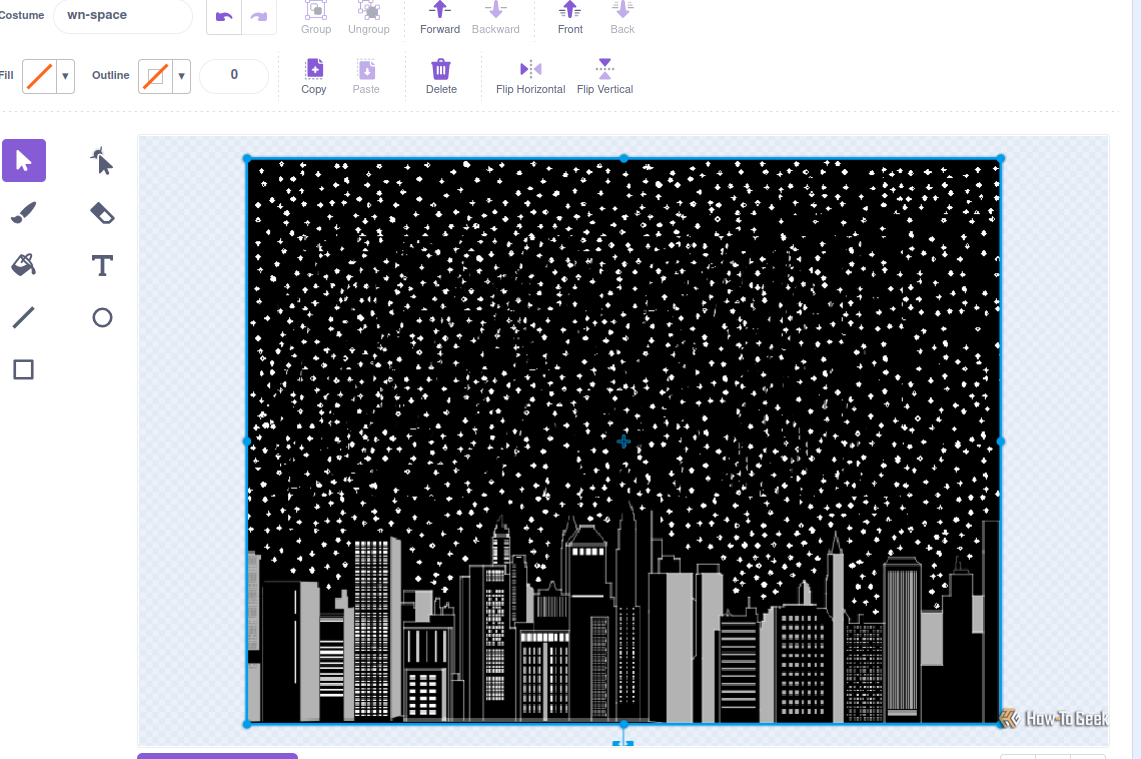
Task: Click the bottom-left corner selection handle
Action: click(247, 724)
